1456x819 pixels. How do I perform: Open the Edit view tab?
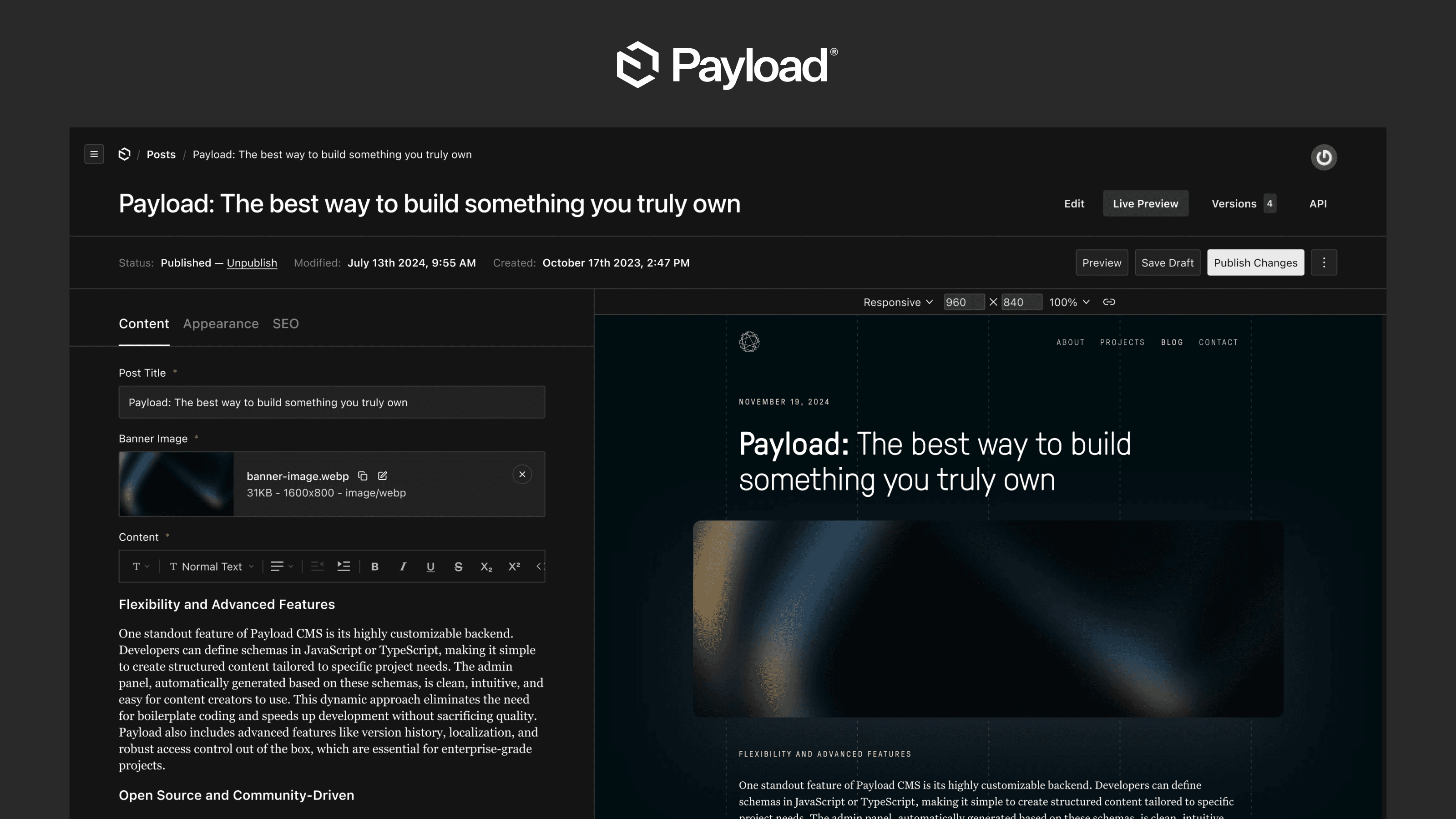tap(1074, 203)
